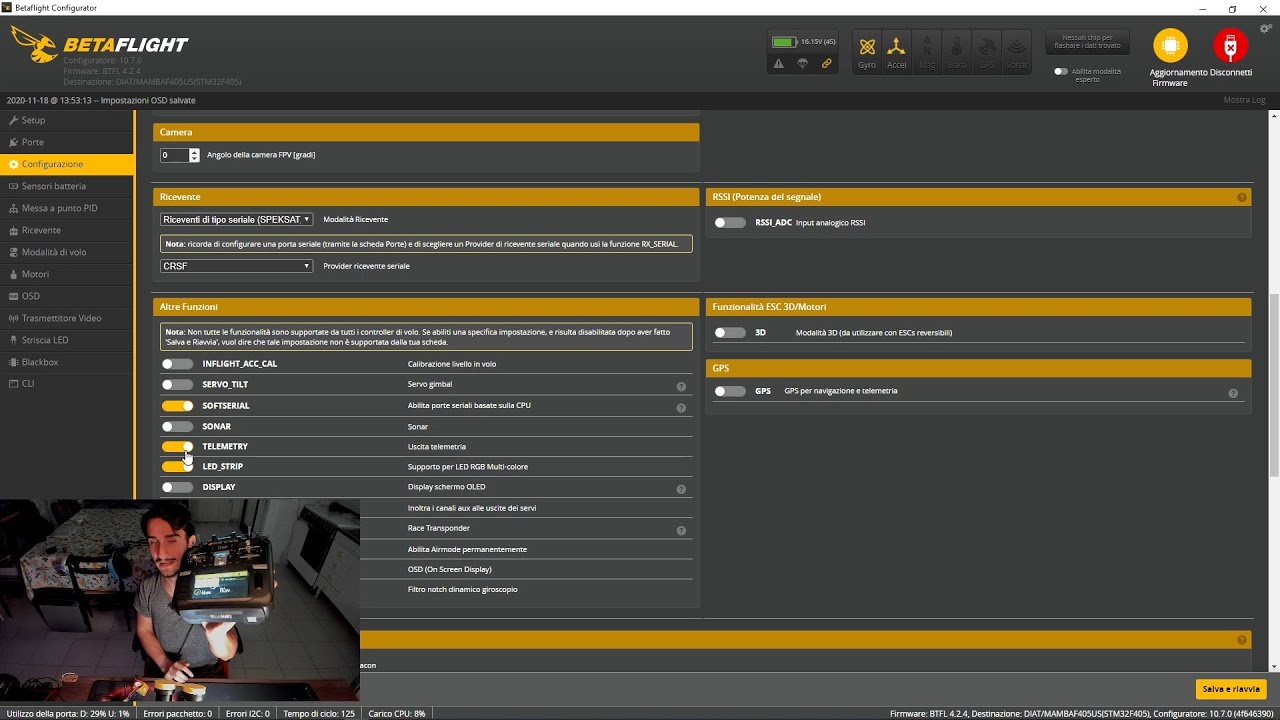
Task: Open the Porte tab
Action: click(x=67, y=142)
